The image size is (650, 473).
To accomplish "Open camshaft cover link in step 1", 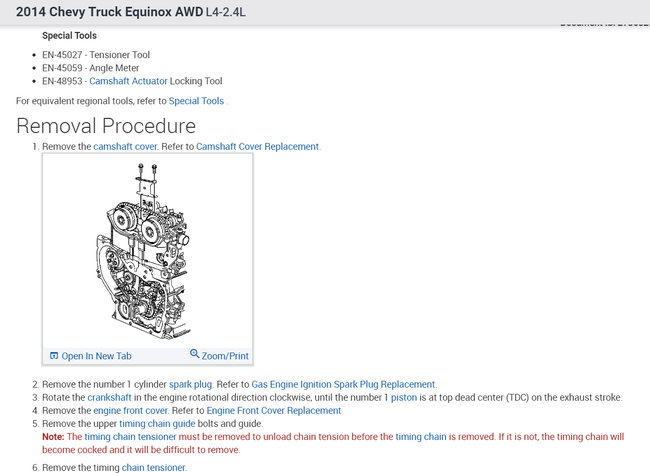I will tap(125, 146).
